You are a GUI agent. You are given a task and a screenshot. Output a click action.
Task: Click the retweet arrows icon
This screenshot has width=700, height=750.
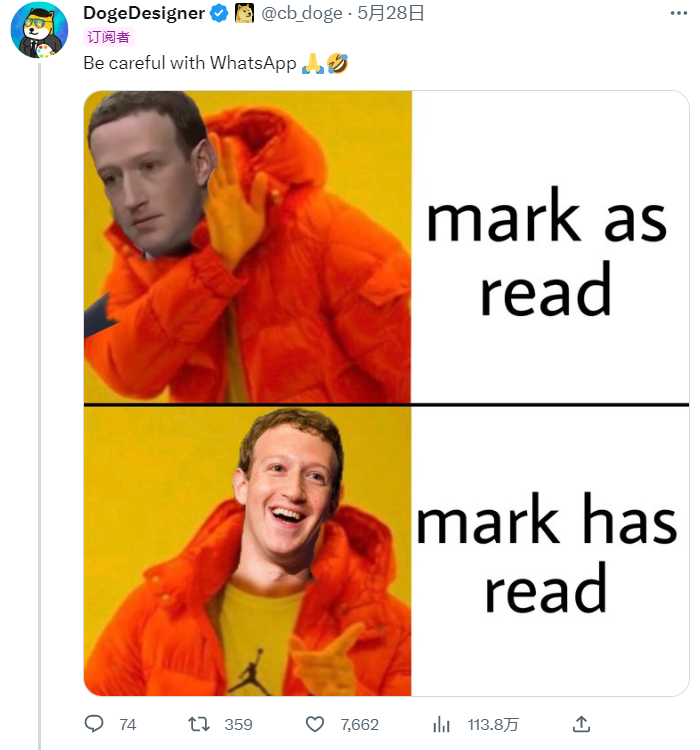(x=199, y=724)
